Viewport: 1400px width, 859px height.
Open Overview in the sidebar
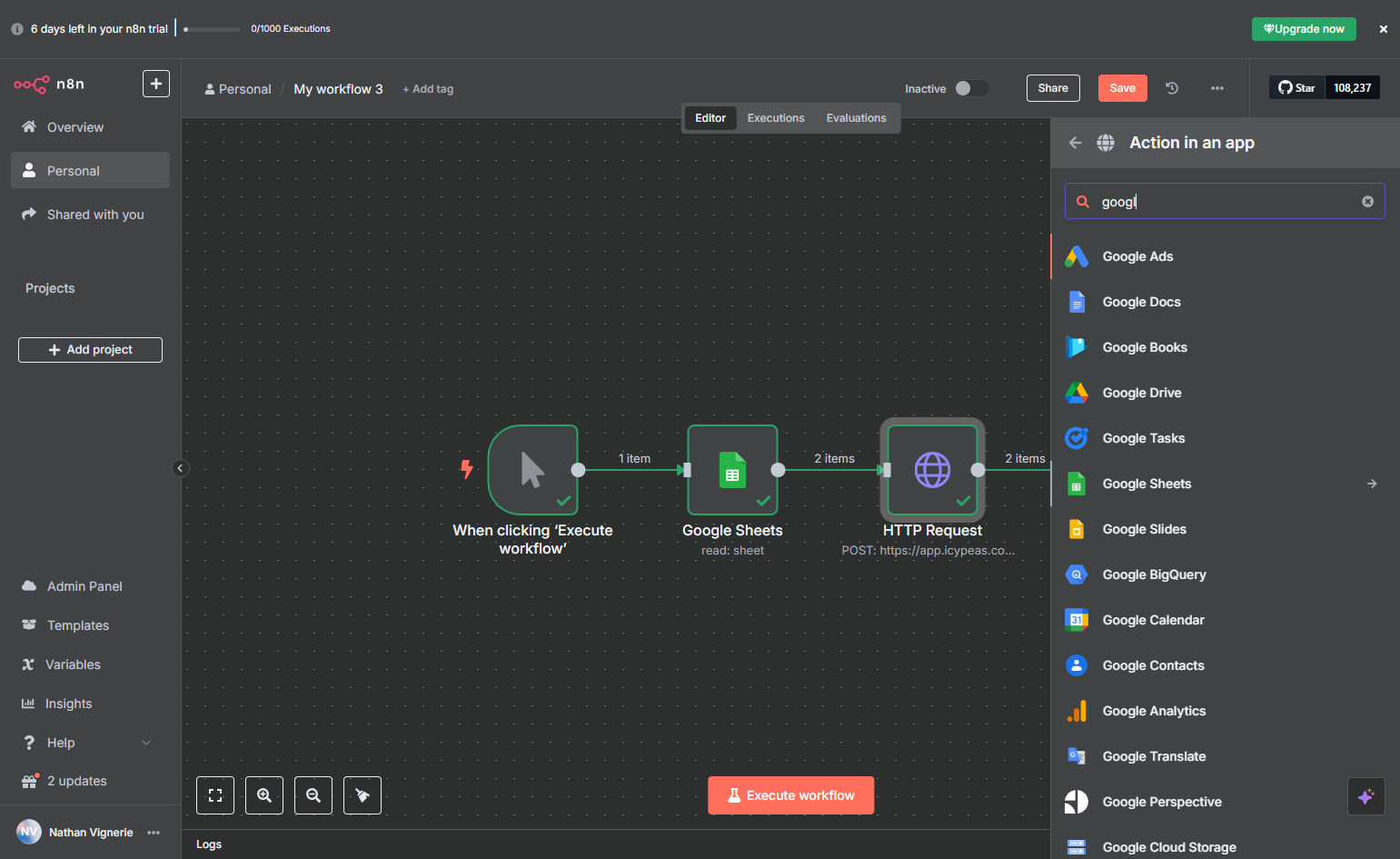point(90,127)
